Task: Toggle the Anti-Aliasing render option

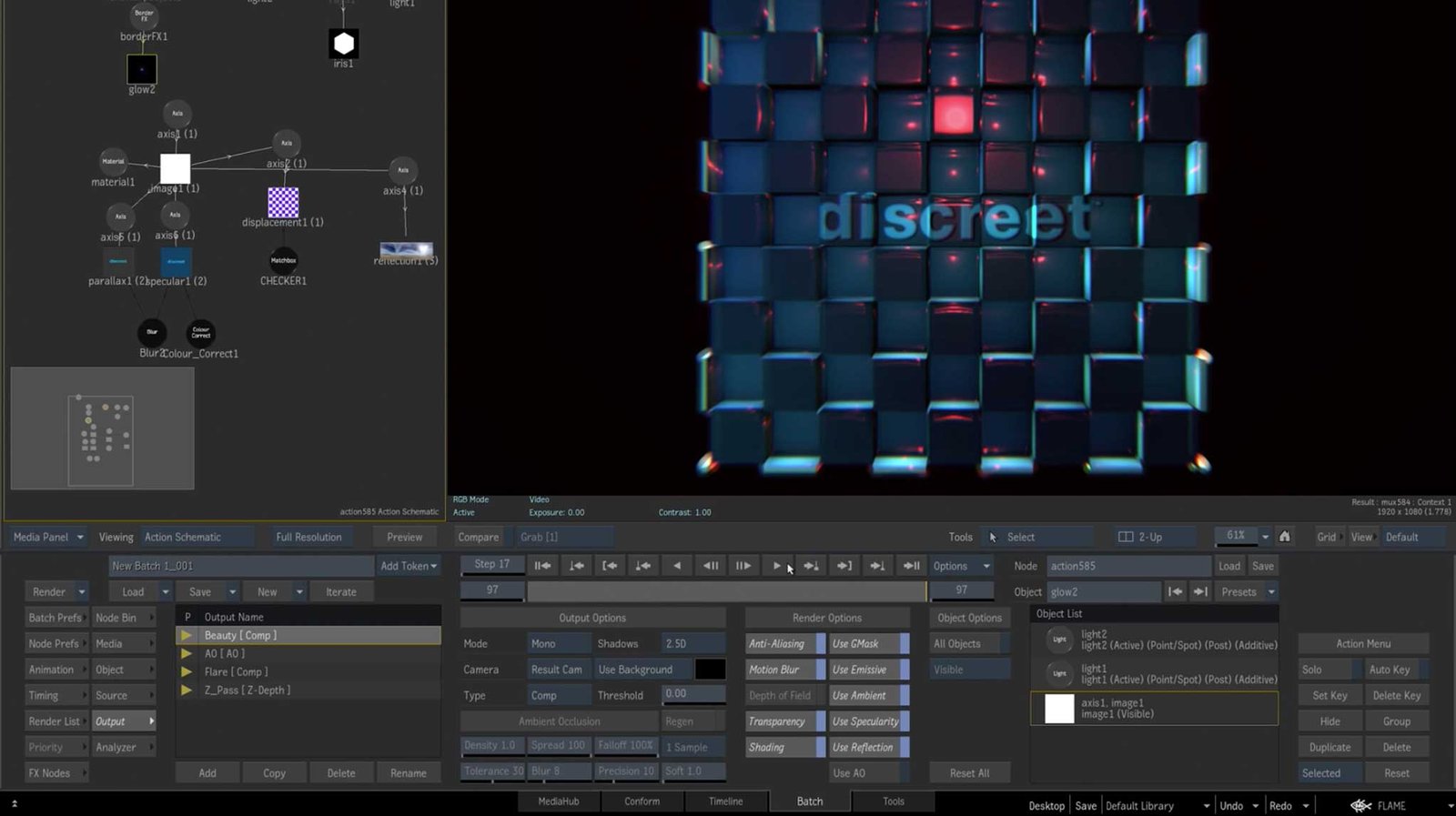Action: click(784, 644)
